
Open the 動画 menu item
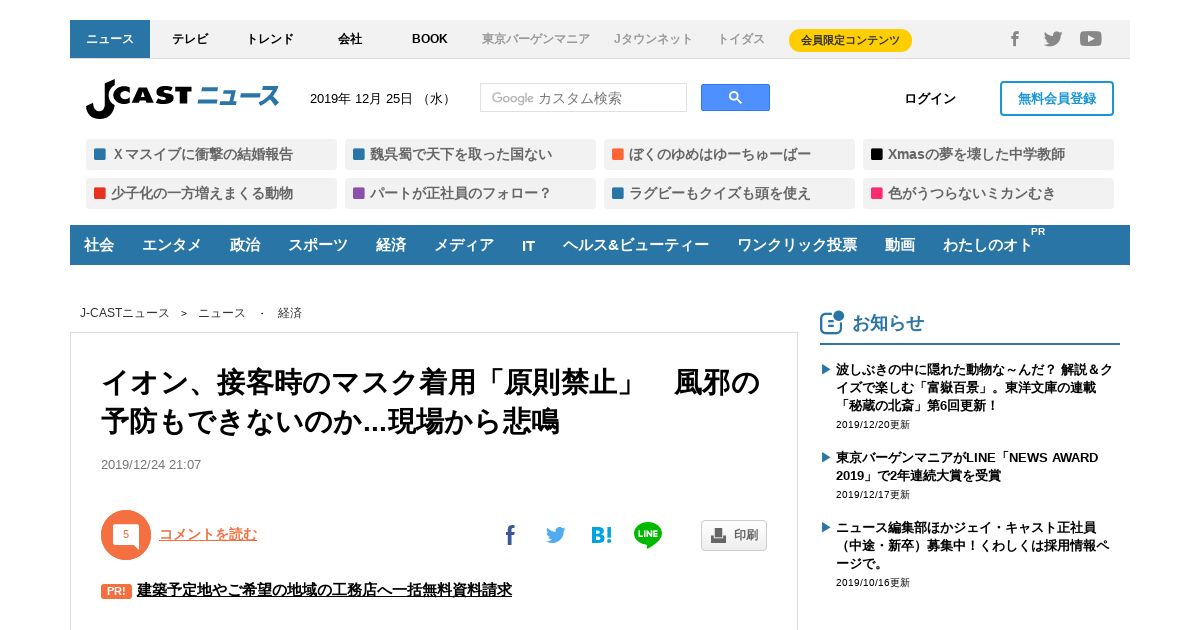pyautogui.click(x=900, y=245)
